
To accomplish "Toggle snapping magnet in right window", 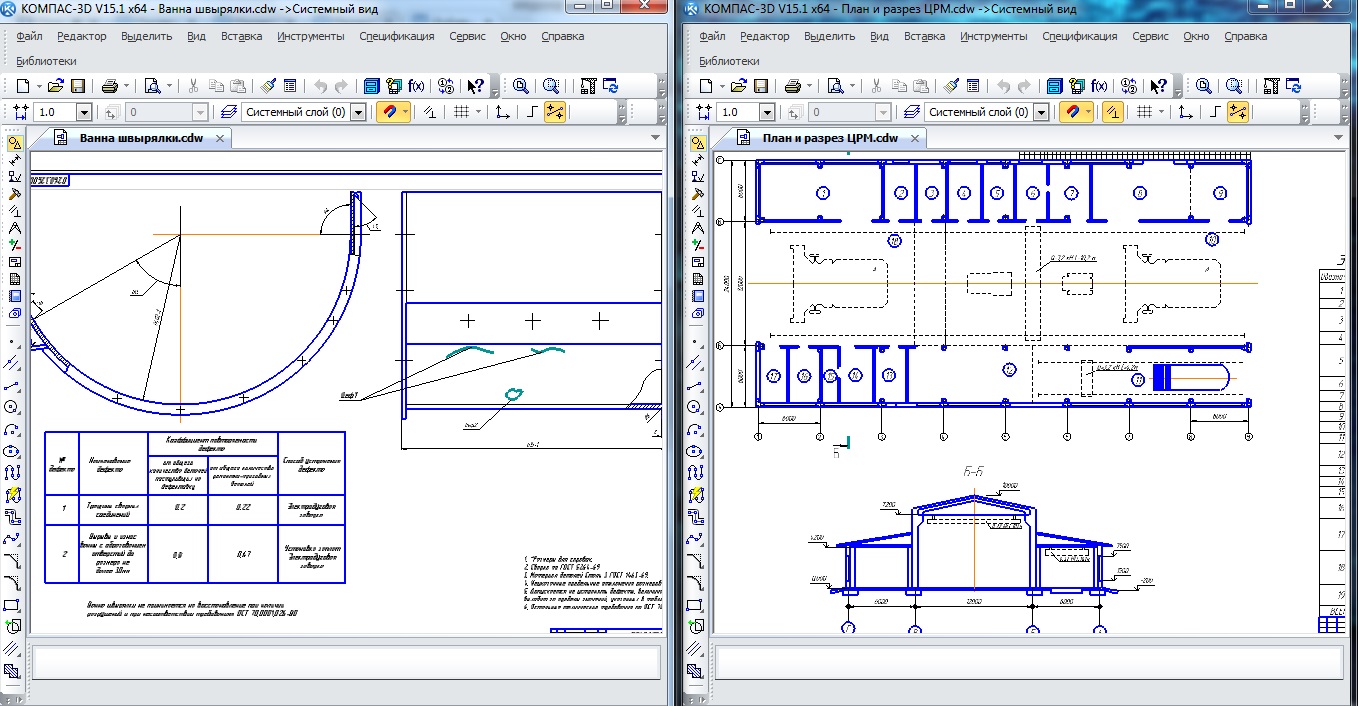I will (x=1070, y=112).
